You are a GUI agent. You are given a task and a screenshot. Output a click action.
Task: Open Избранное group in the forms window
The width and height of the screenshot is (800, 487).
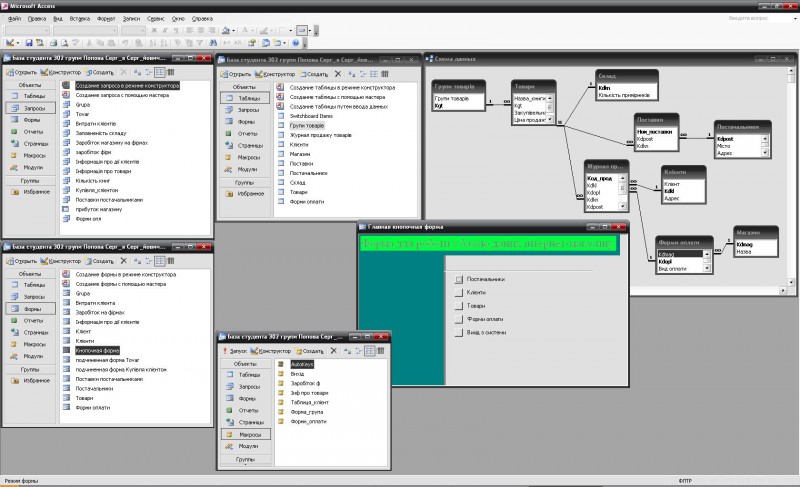(x=32, y=380)
